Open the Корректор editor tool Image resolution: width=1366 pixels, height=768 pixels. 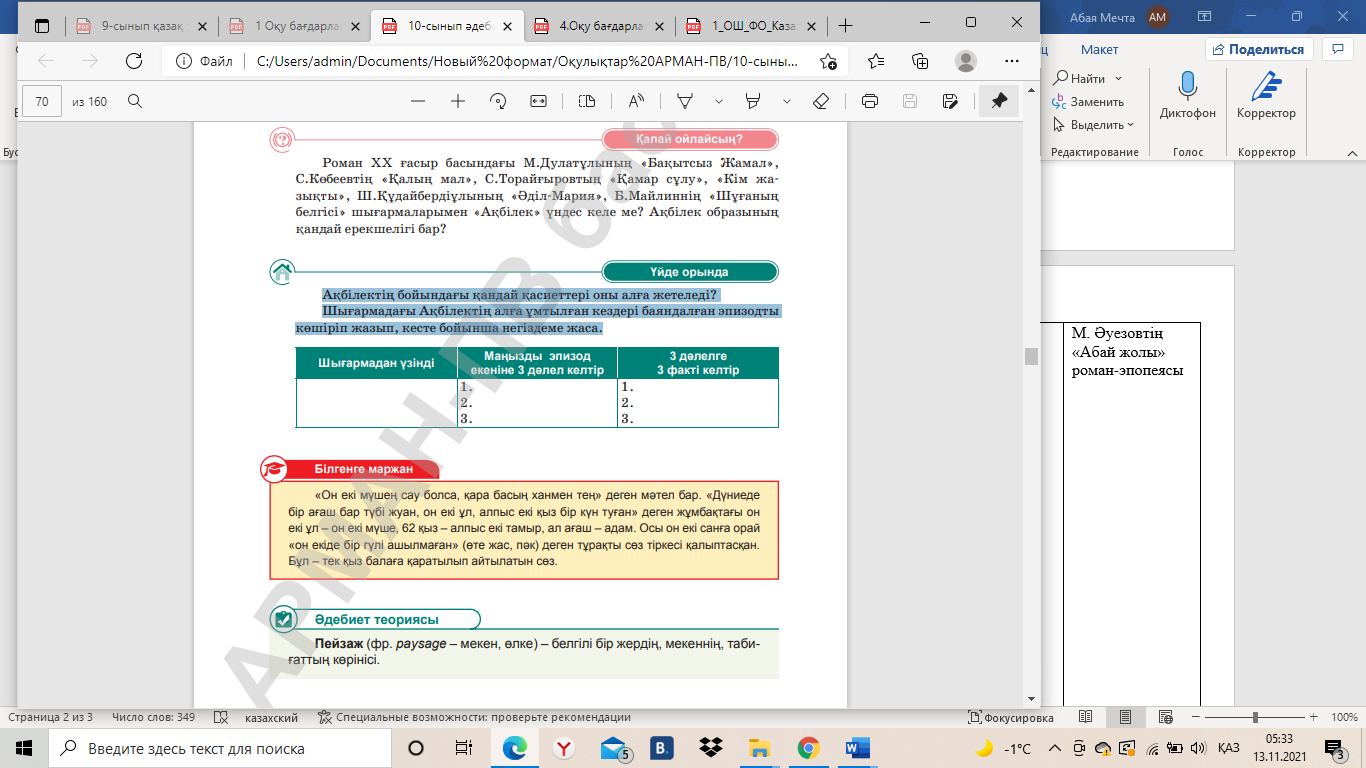pyautogui.click(x=1266, y=86)
